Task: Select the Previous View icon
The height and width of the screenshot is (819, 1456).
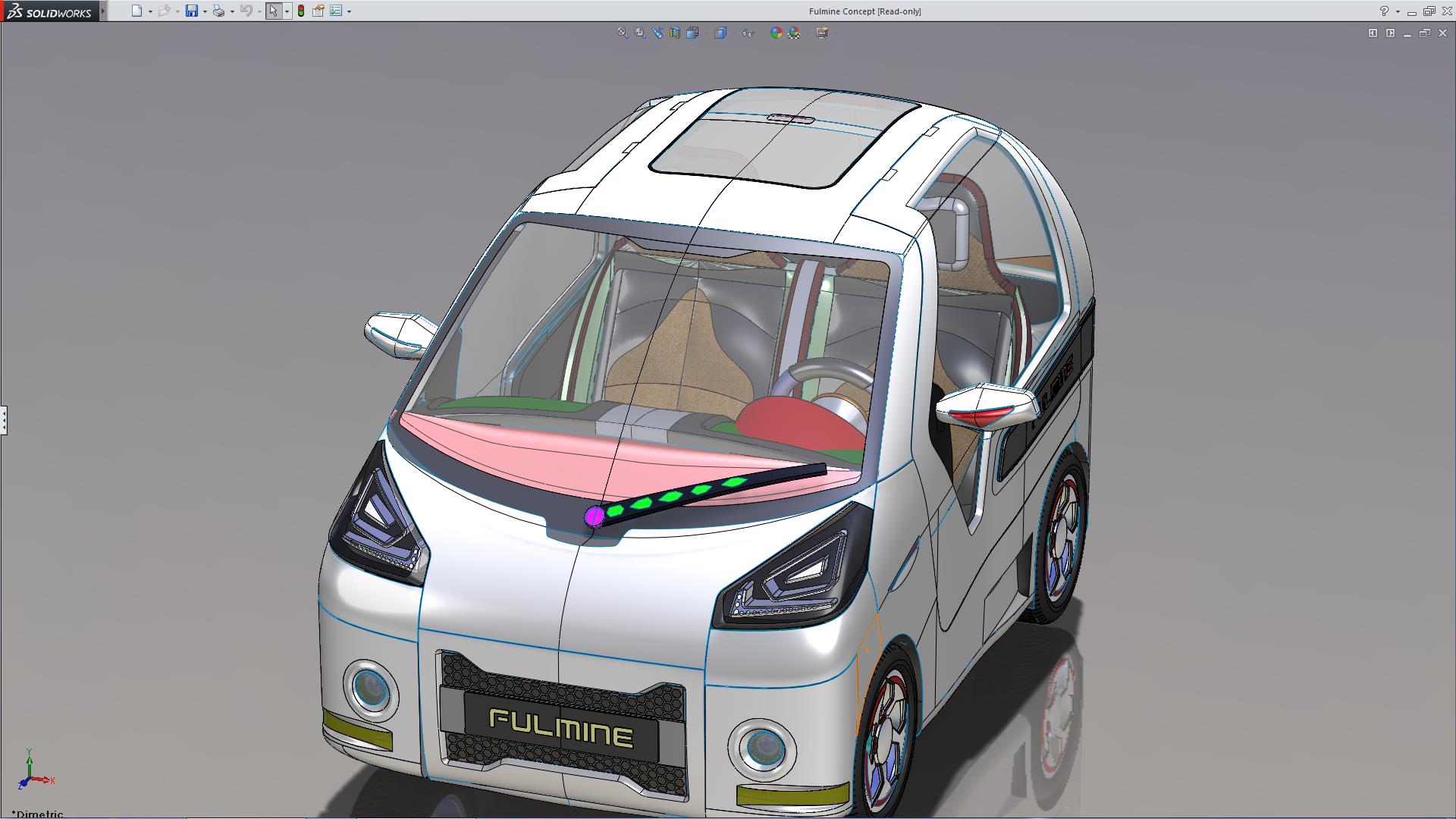Action: [x=657, y=33]
